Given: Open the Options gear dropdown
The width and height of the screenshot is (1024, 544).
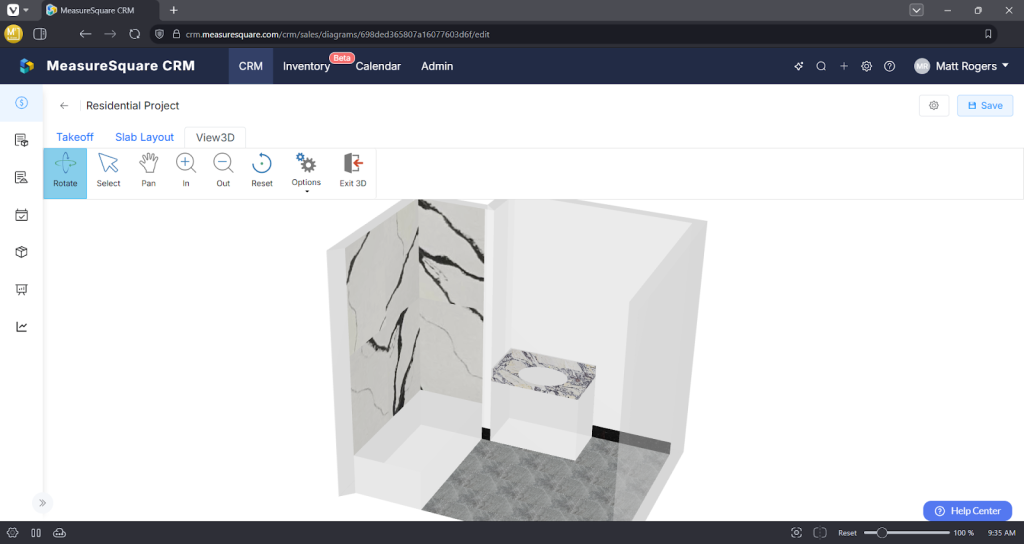Looking at the screenshot, I should click(x=306, y=173).
